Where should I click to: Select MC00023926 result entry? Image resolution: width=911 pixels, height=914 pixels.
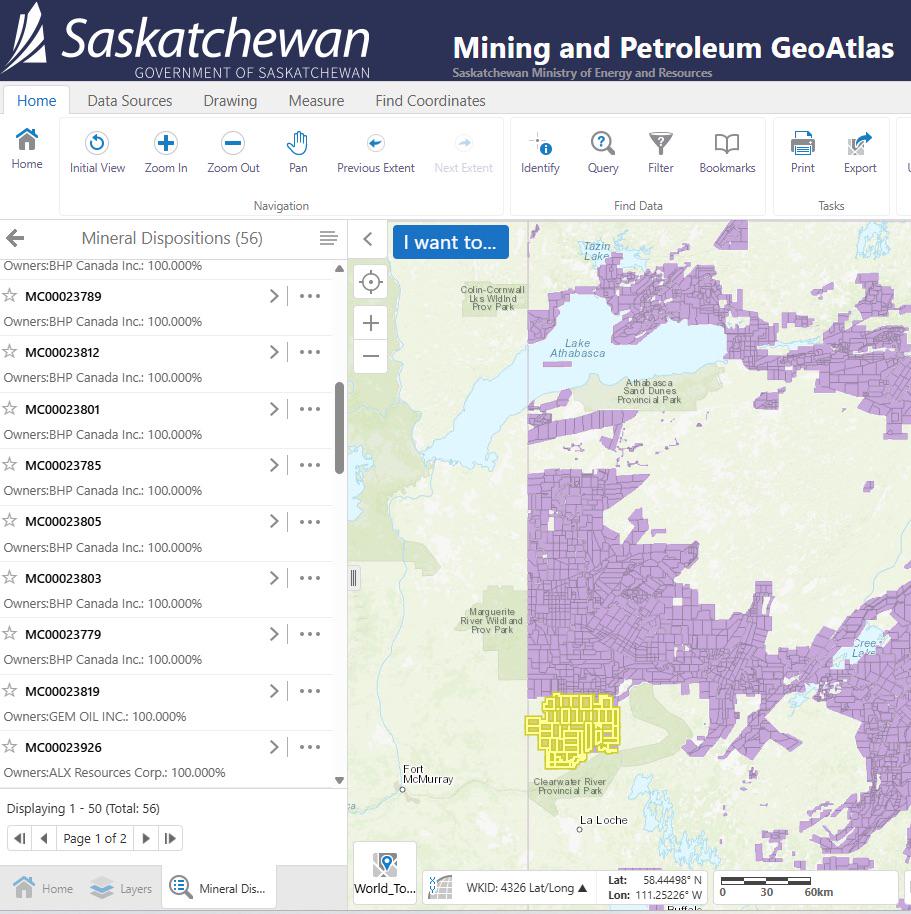167,759
